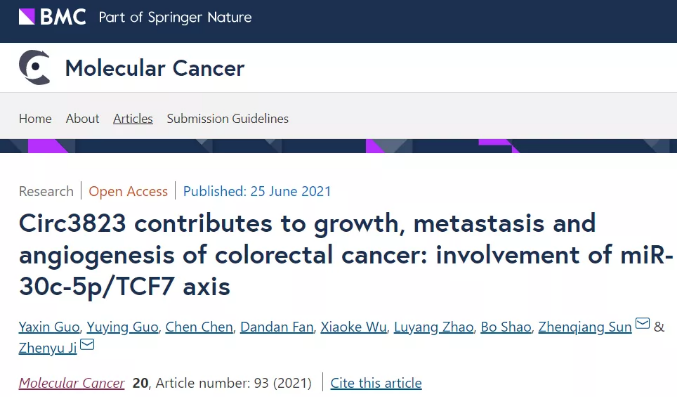
Task: Open author Luyang Zhao's link
Action: (433, 327)
